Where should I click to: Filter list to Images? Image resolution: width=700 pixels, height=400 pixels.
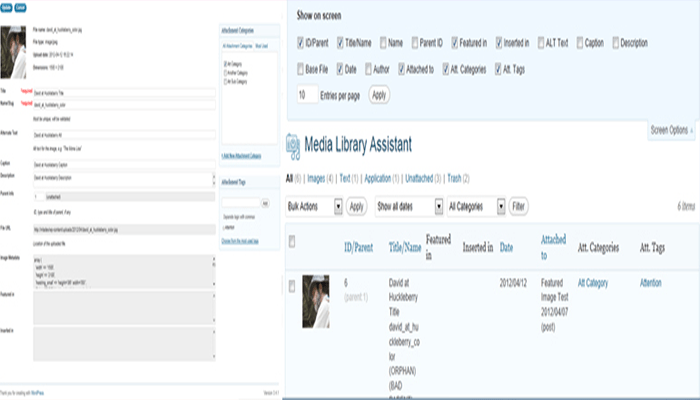316,179
